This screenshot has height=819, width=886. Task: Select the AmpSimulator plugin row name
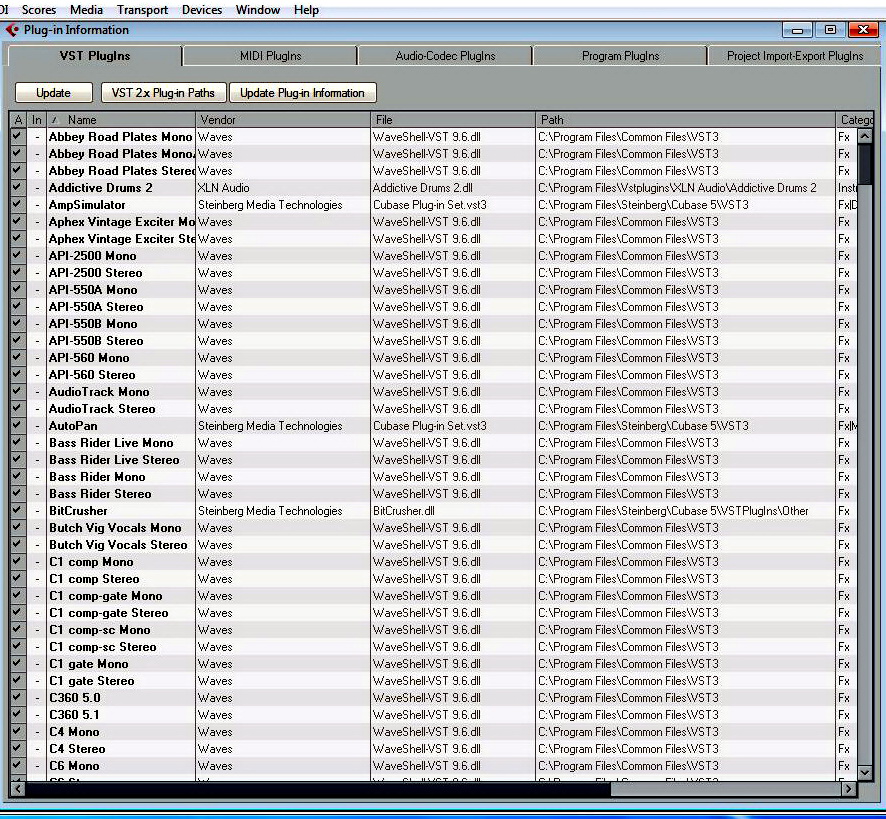tap(87, 205)
